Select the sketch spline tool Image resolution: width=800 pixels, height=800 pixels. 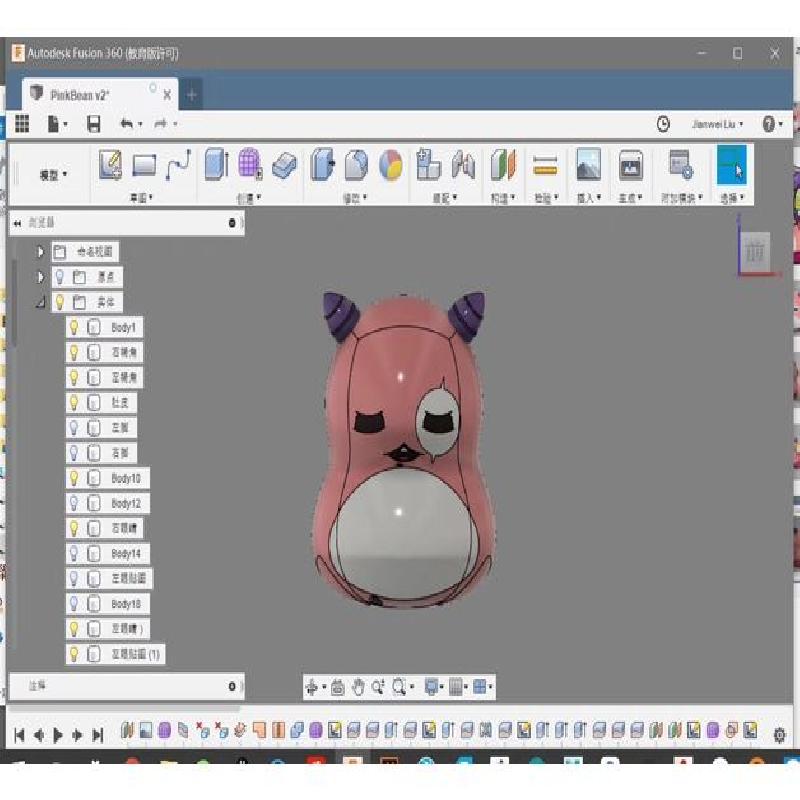pos(179,165)
